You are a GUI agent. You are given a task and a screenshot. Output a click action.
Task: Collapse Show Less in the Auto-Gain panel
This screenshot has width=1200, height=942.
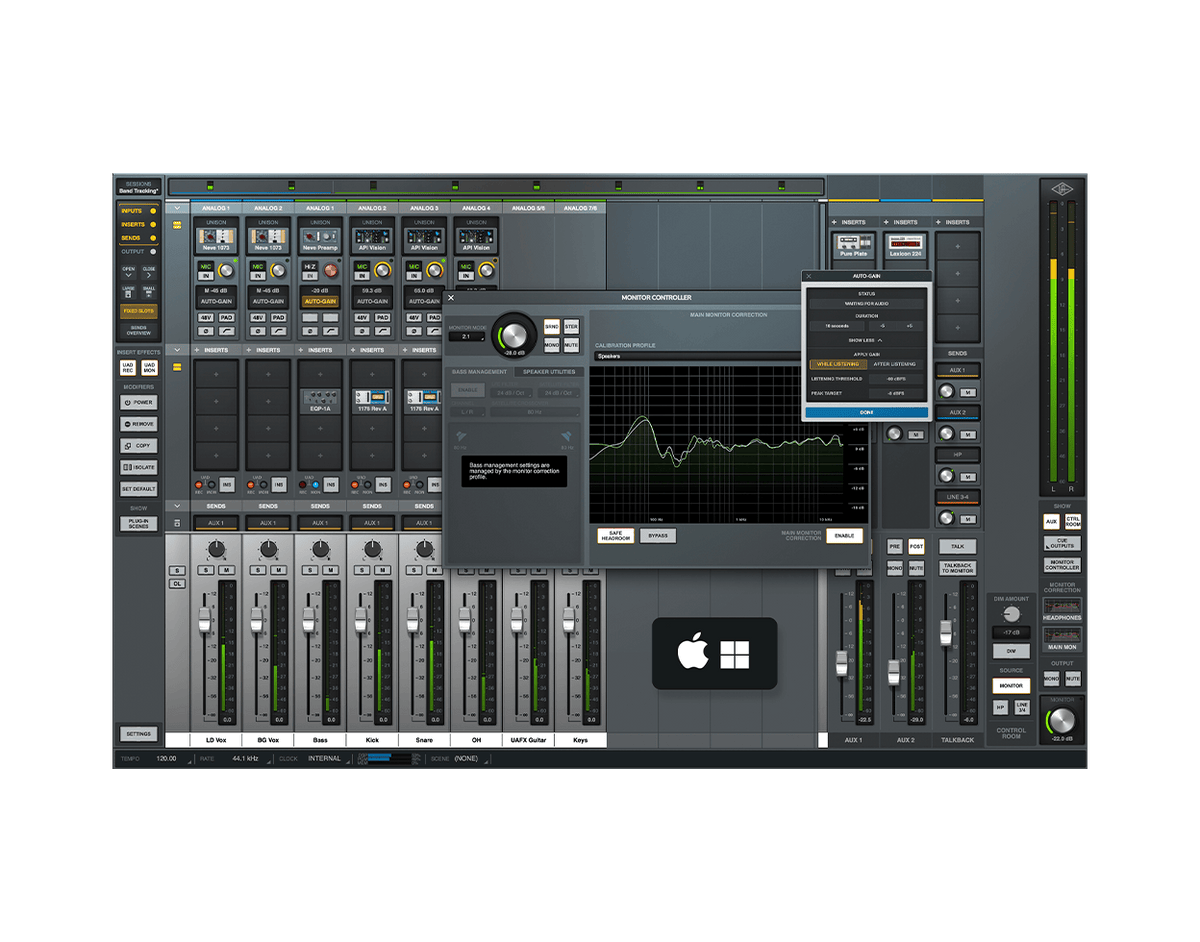[866, 340]
